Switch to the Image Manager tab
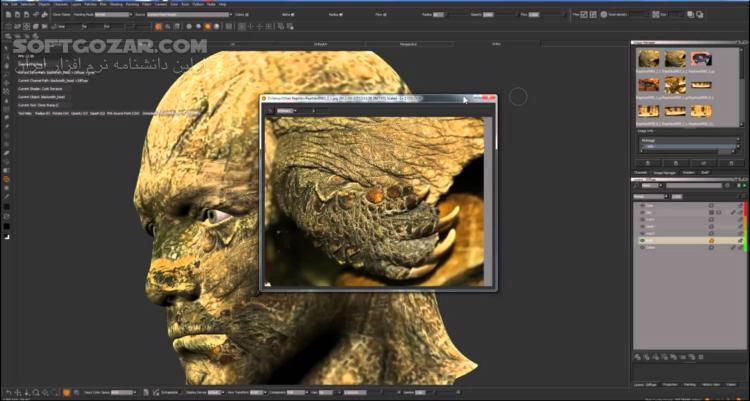The height and width of the screenshot is (401, 750). tap(664, 172)
